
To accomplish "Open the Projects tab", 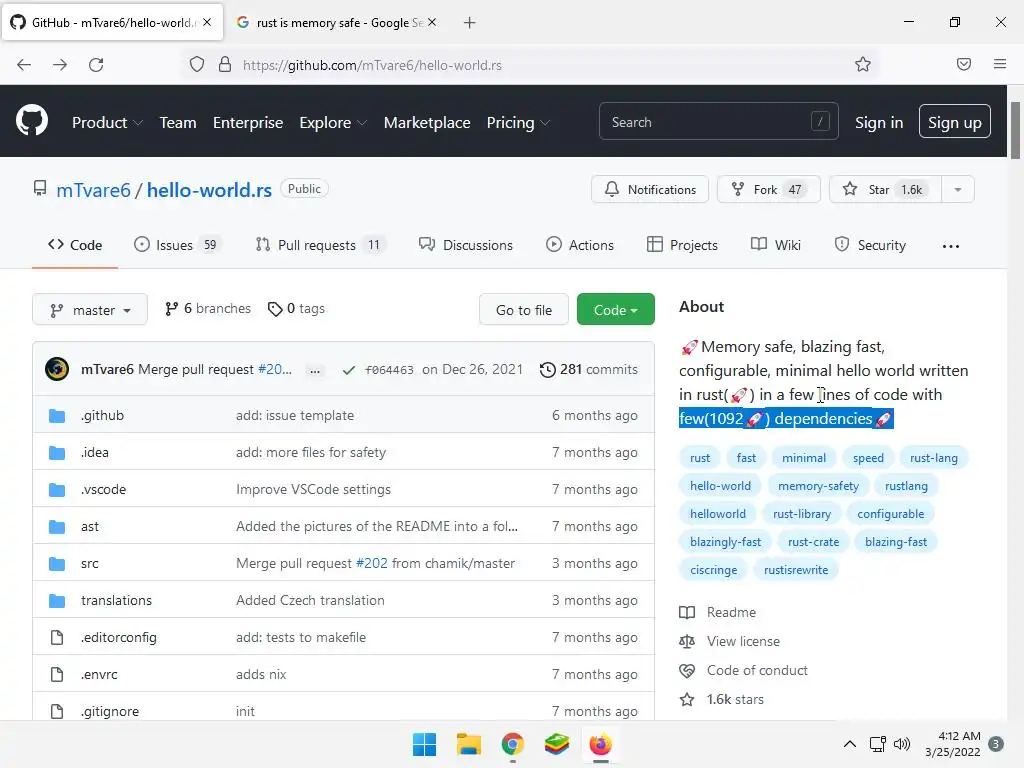I will point(682,245).
